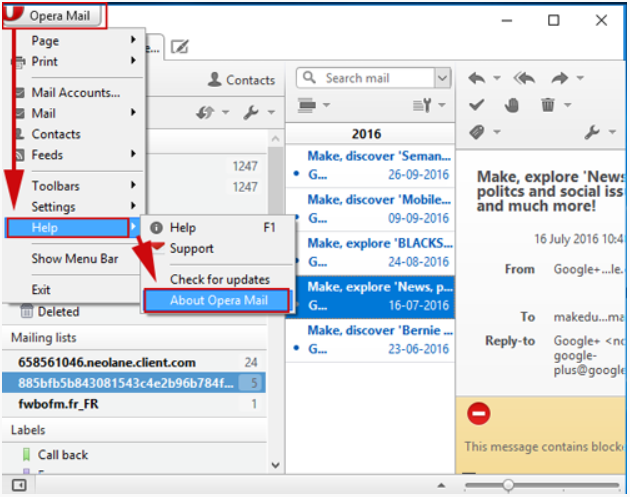Viewport: 630px width, 497px height.
Task: Click the compose new message icon
Action: pyautogui.click(x=179, y=47)
